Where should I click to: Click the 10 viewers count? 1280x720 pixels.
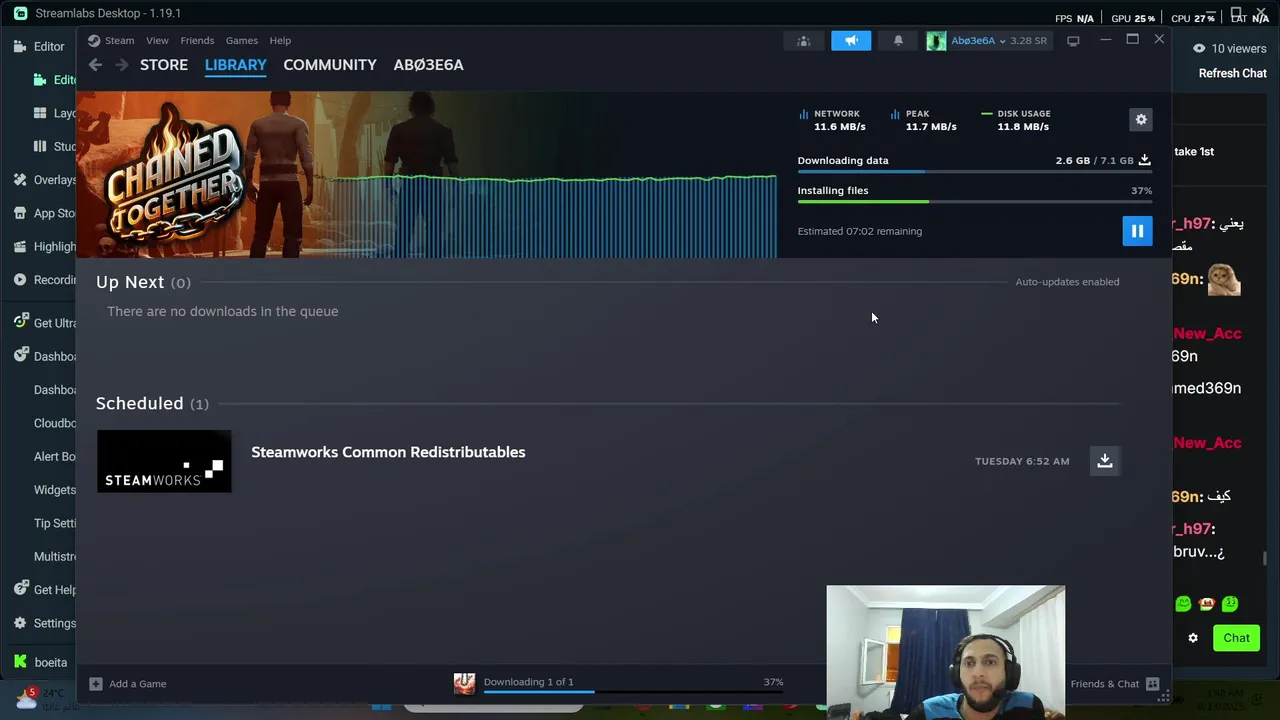coord(1239,48)
